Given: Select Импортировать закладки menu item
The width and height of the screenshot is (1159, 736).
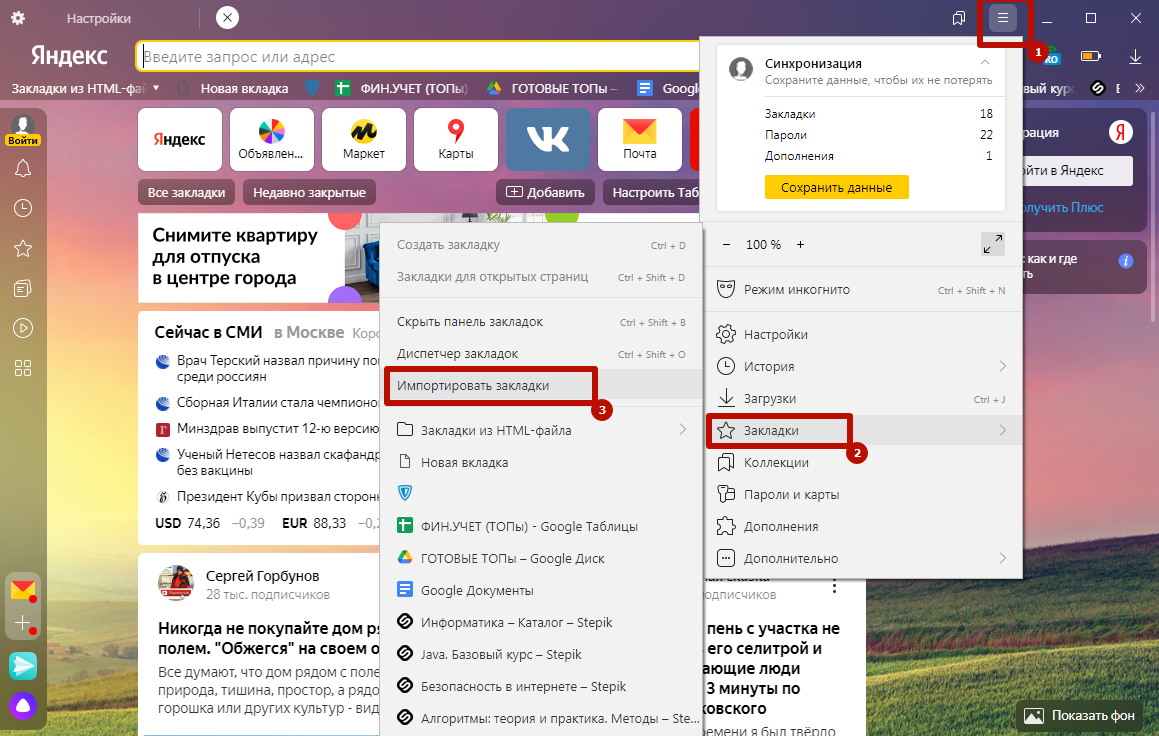Looking at the screenshot, I should (x=473, y=385).
